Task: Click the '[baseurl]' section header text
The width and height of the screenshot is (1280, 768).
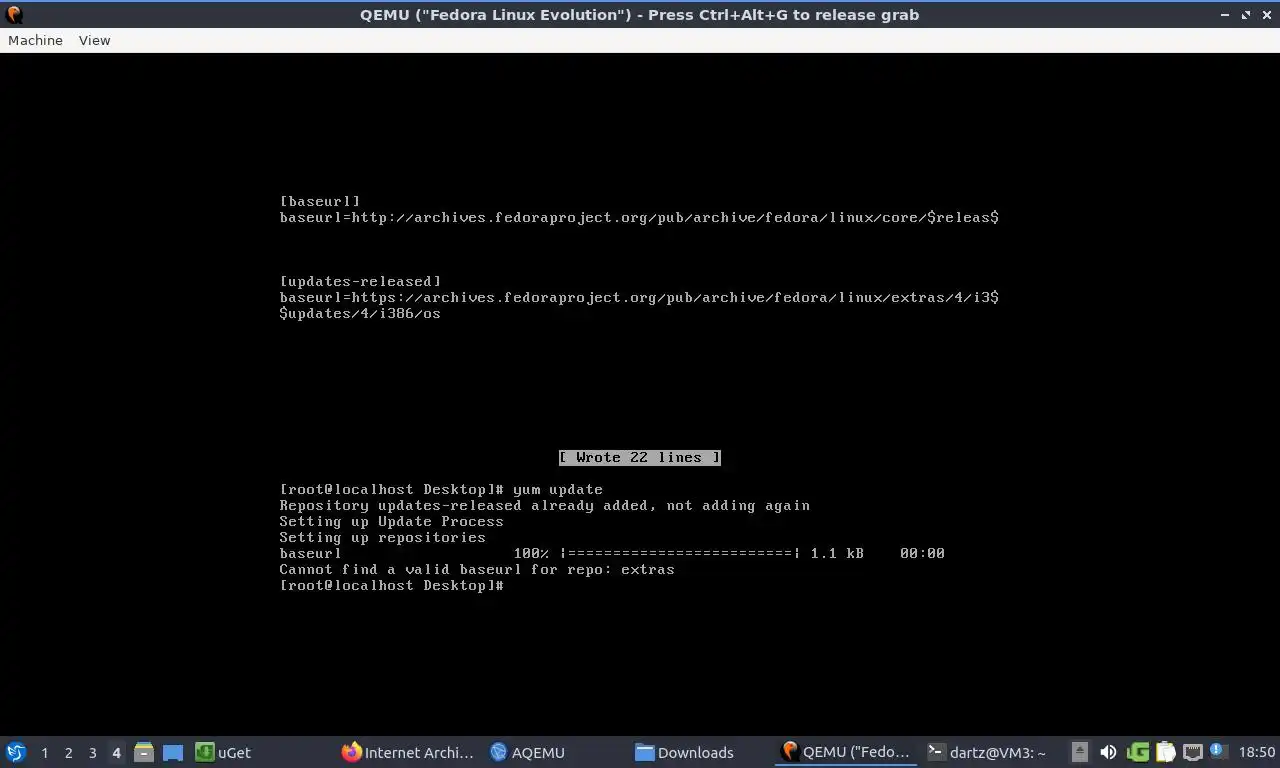Action: (320, 201)
